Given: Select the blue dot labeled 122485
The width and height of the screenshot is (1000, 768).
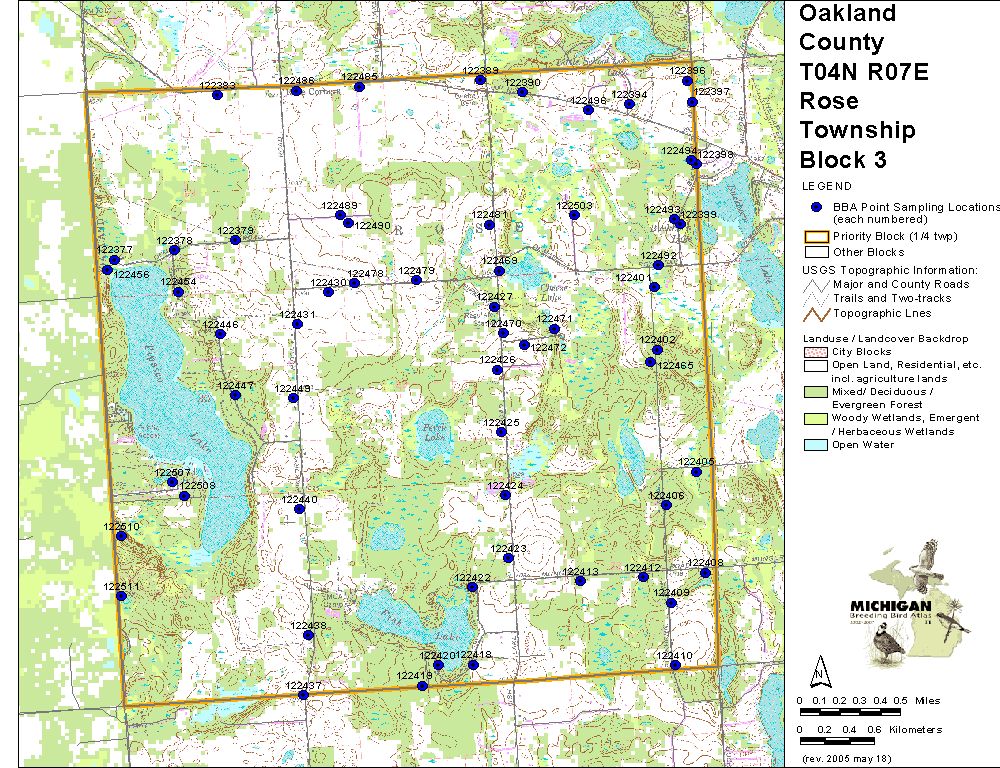Looking at the screenshot, I should tap(359, 87).
